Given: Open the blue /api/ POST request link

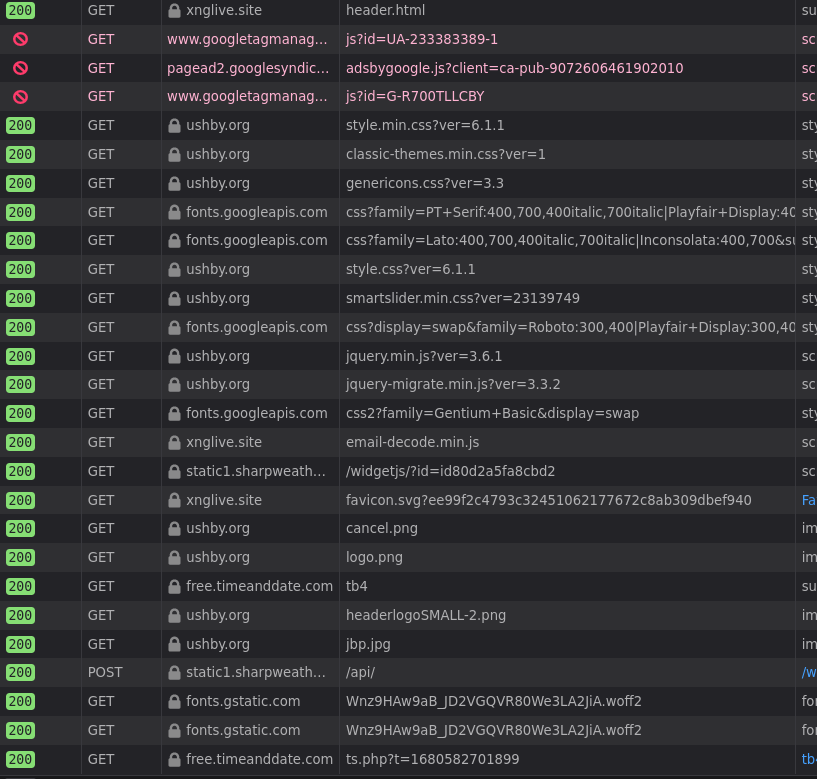Looking at the screenshot, I should point(808,672).
